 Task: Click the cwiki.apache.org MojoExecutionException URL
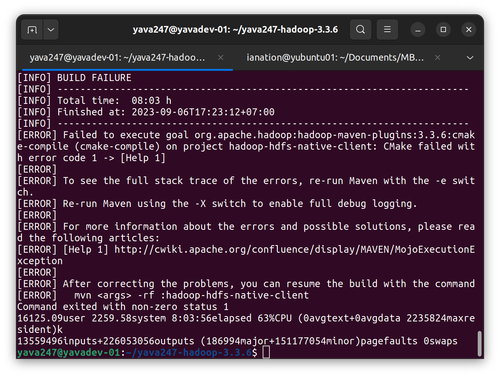[246, 255]
